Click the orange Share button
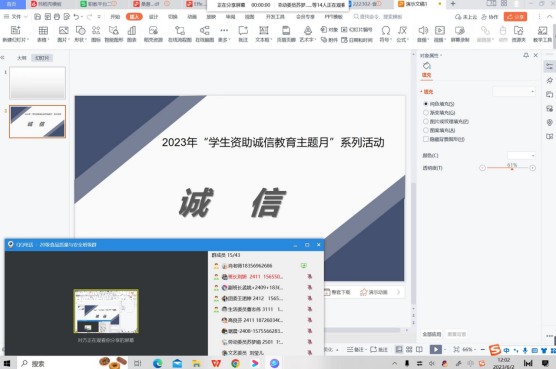 pos(516,17)
